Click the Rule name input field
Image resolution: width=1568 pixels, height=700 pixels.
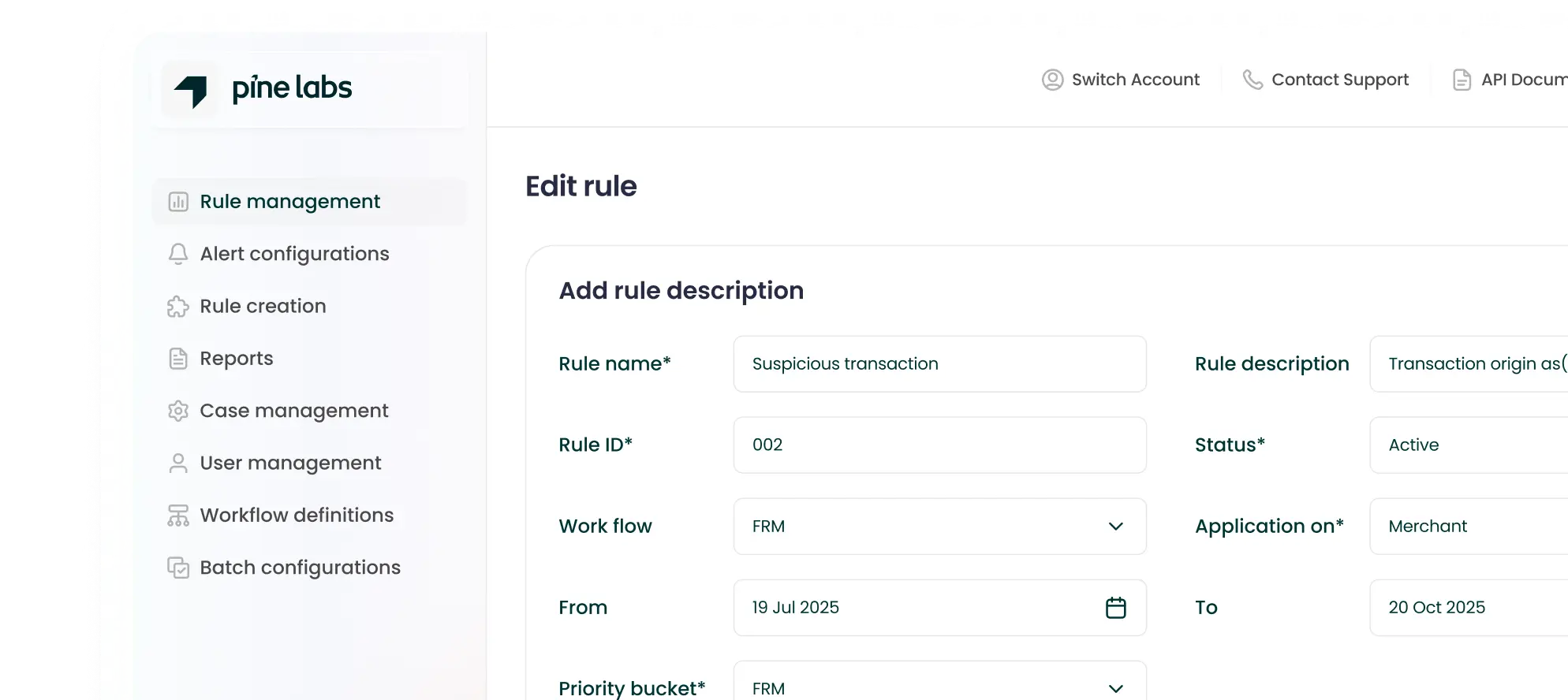[x=940, y=364]
